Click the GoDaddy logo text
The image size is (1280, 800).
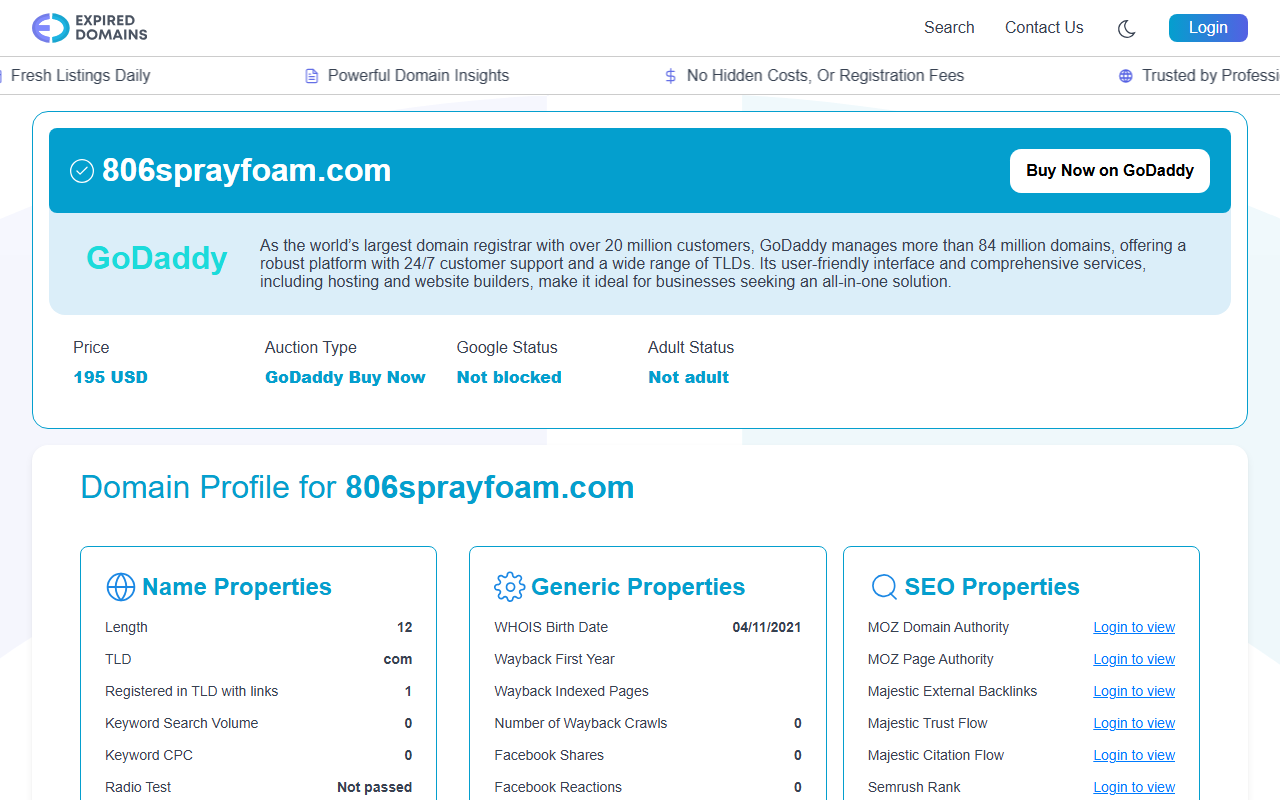pos(157,258)
